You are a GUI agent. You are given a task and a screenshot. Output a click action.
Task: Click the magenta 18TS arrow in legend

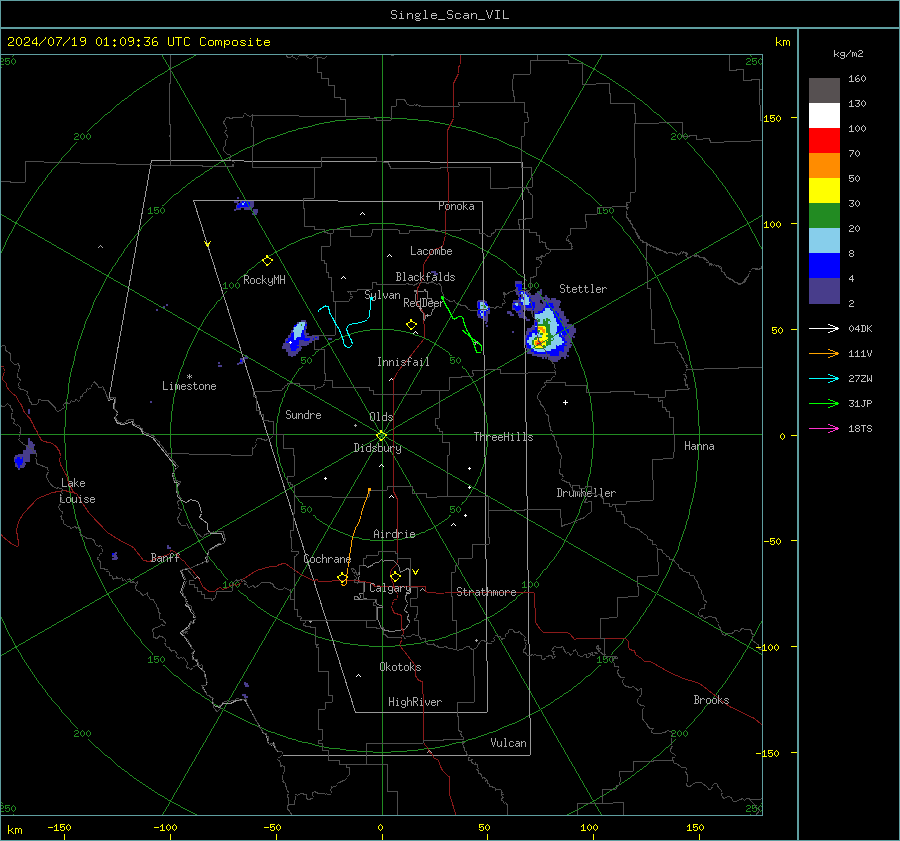(824, 428)
